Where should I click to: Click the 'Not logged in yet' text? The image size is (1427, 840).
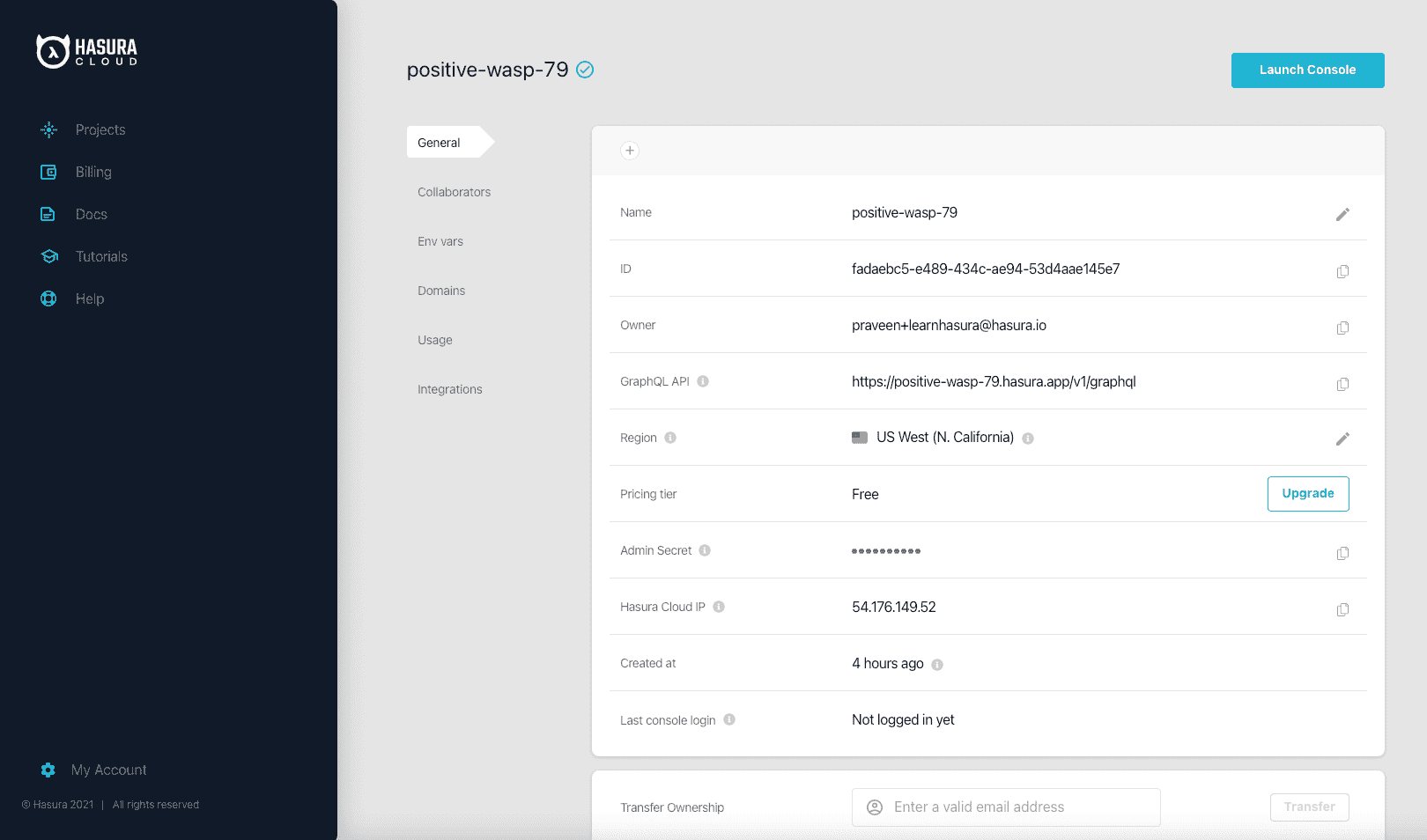tap(903, 719)
